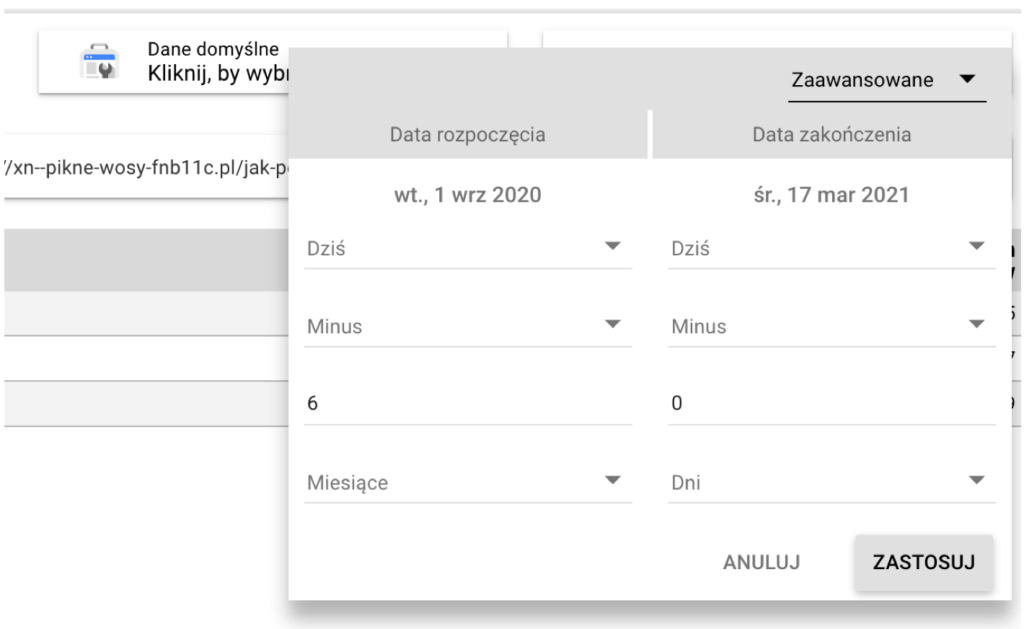Select the Data zakończenia header
Image resolution: width=1024 pixels, height=629 pixels.
click(832, 135)
